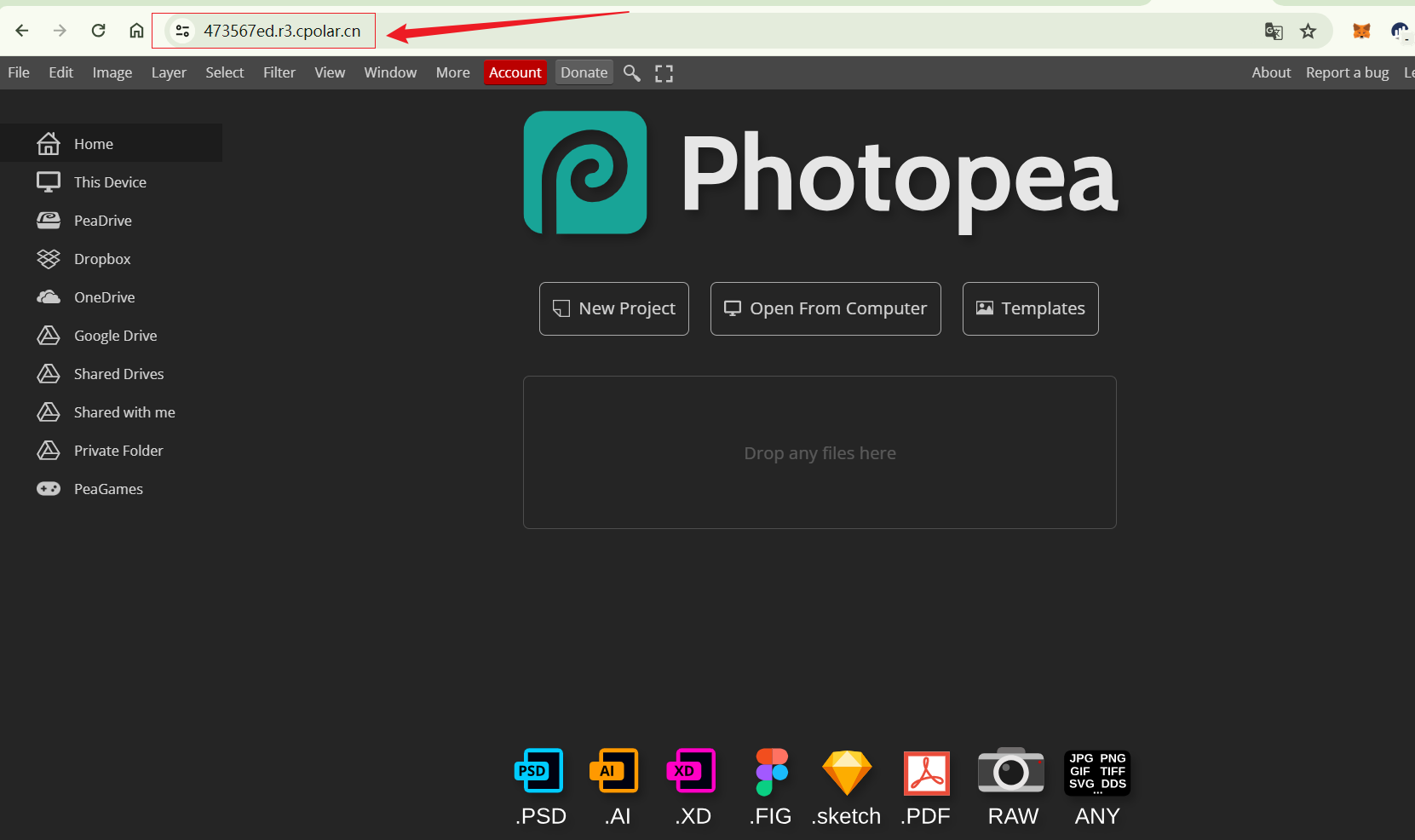Click the browser forward arrow
This screenshot has height=840, width=1415.
(x=60, y=31)
